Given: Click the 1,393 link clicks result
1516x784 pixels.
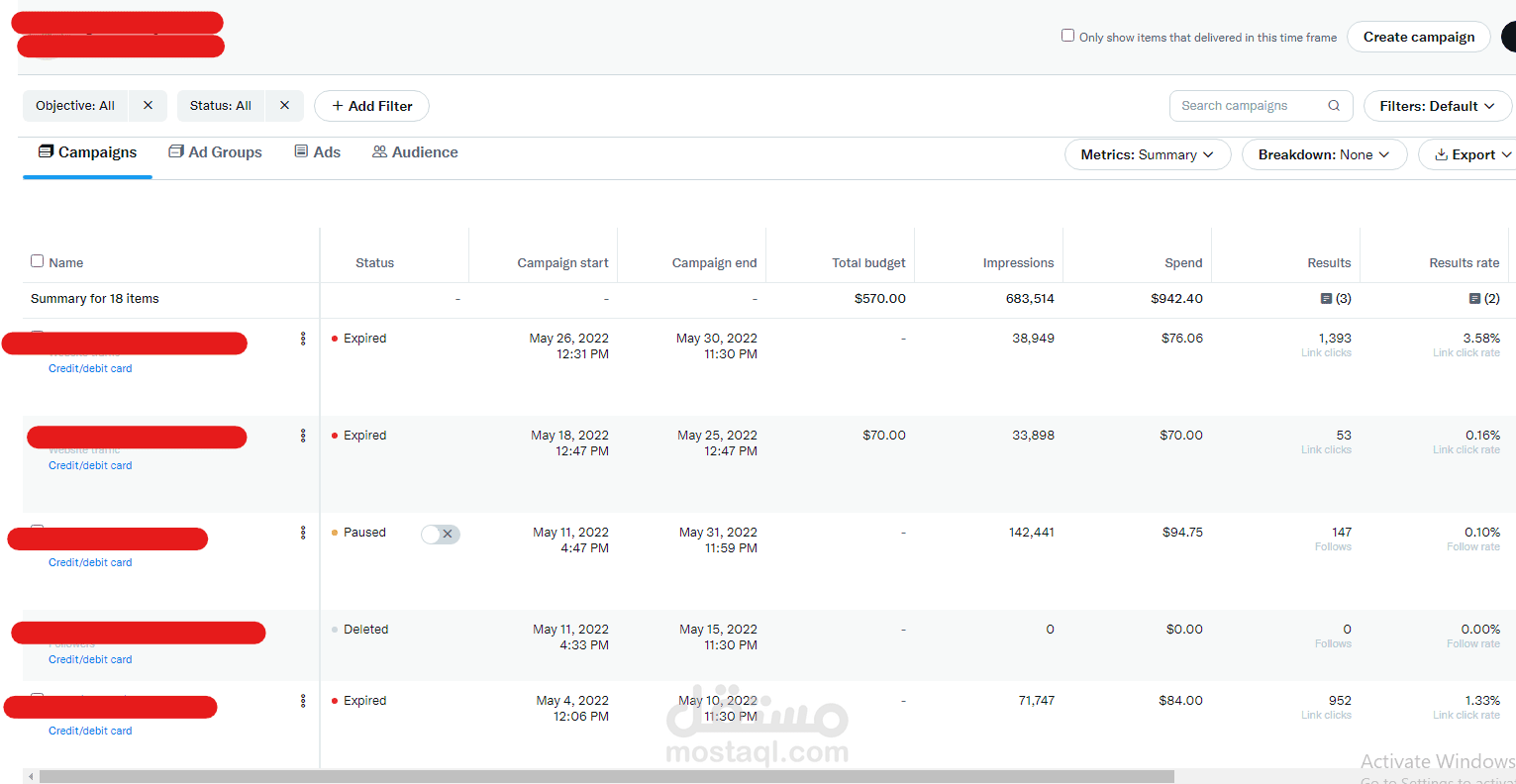Looking at the screenshot, I should tap(1335, 339).
